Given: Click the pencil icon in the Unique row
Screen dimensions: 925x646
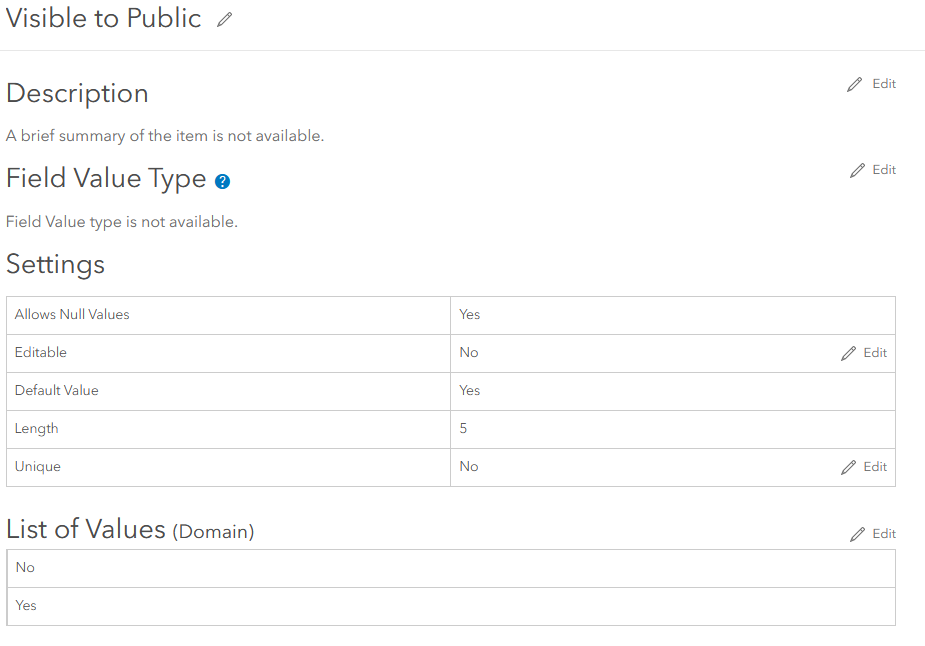Looking at the screenshot, I should point(848,467).
